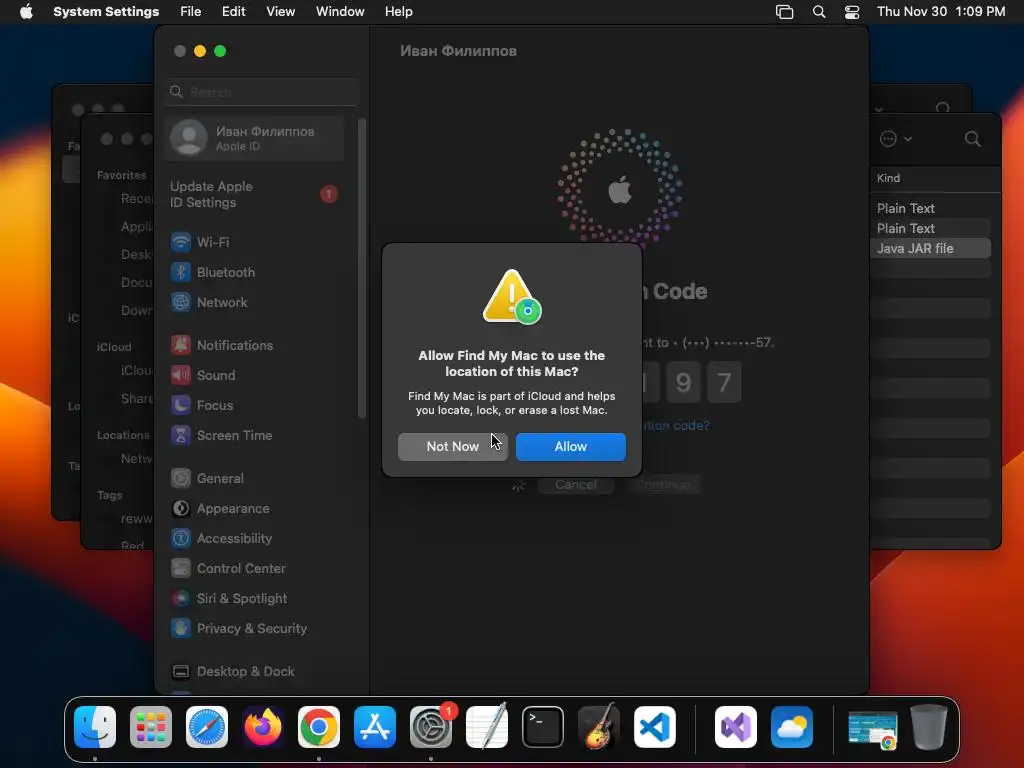The height and width of the screenshot is (768, 1024).
Task: Launch Visual Studio Code from the Dock
Action: (x=655, y=727)
